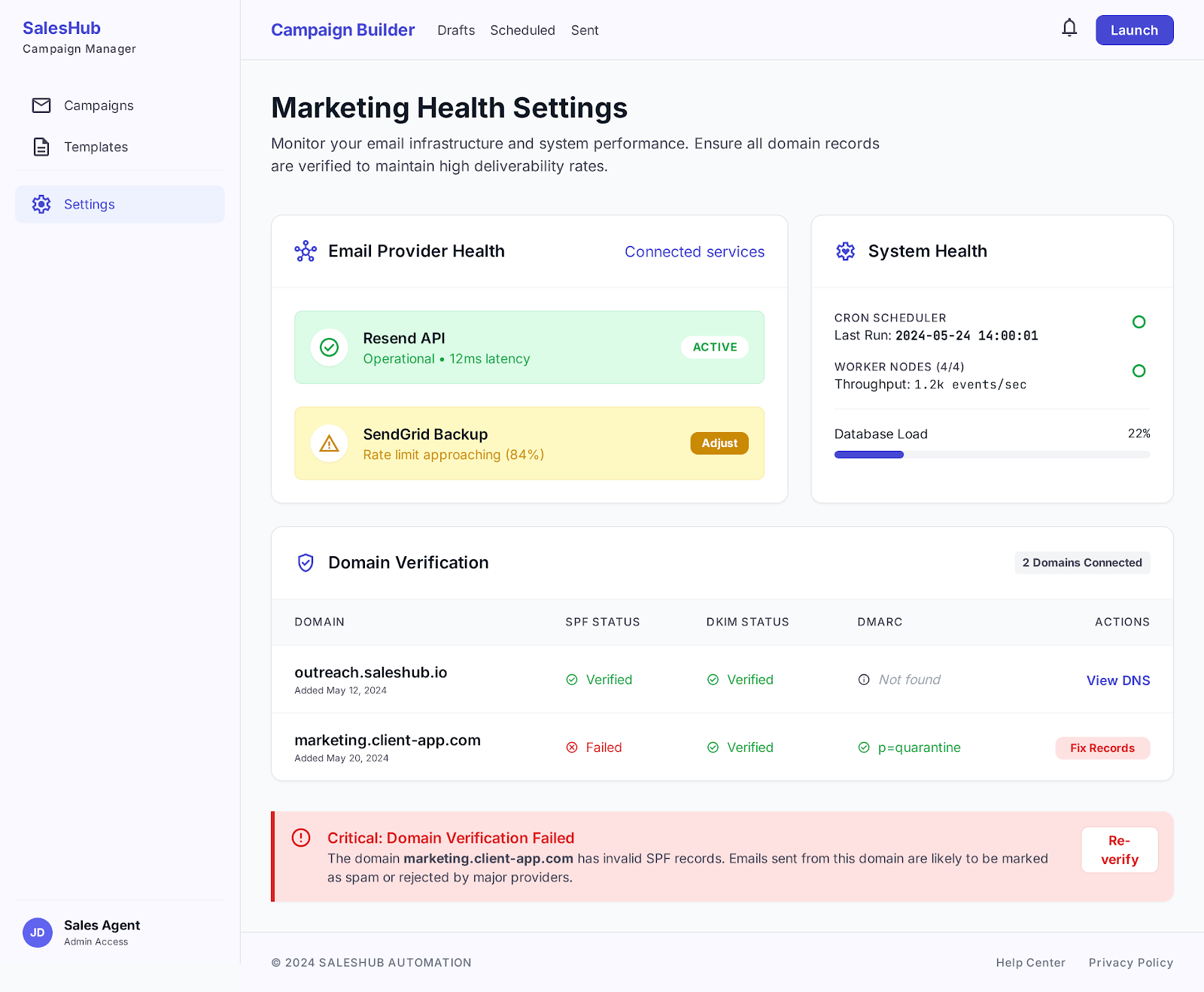
Task: Click Fix Records for marketing.client-app.com
Action: [1102, 748]
